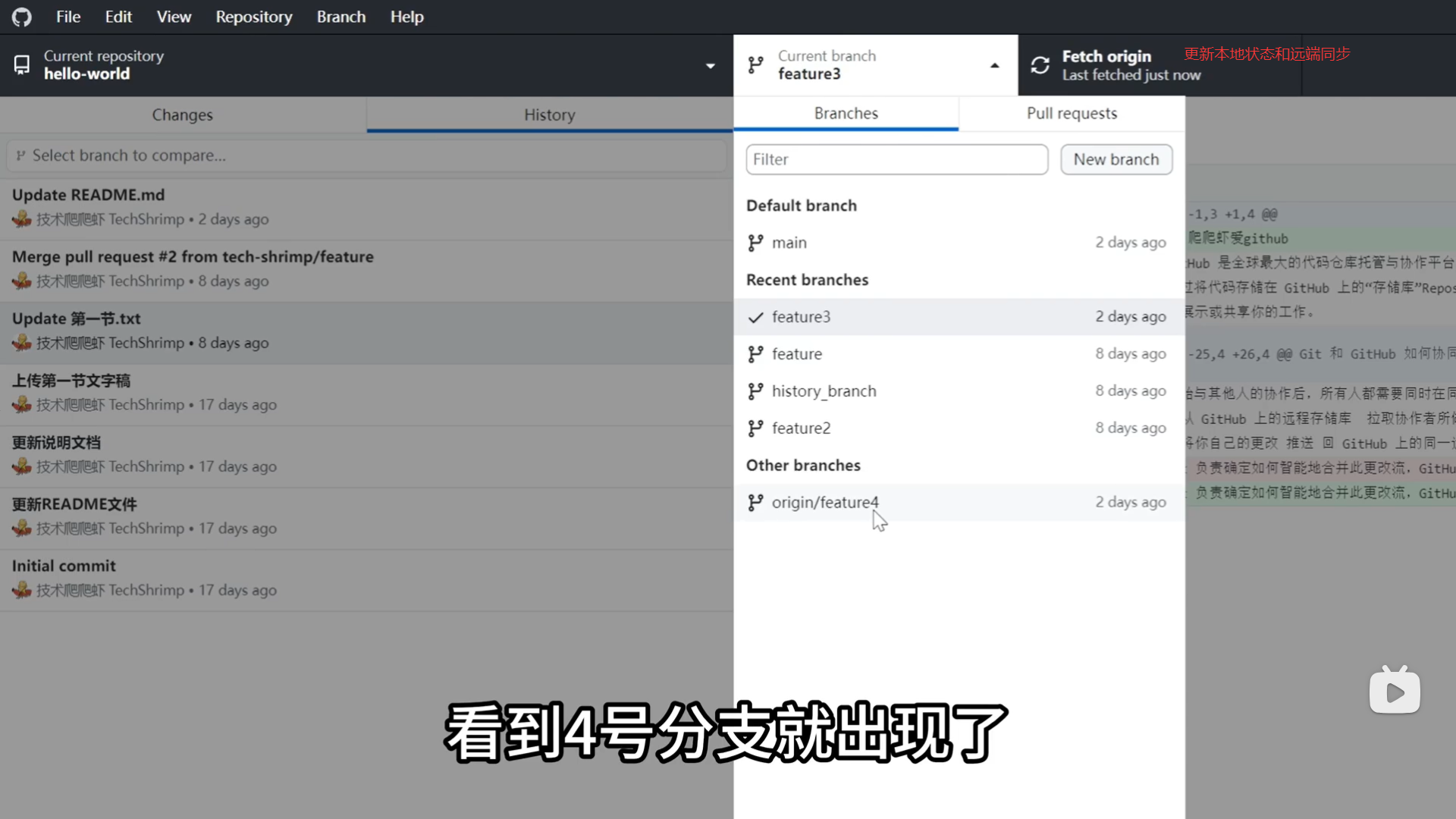Open the Branch menu
The width and height of the screenshot is (1456, 819).
[340, 17]
